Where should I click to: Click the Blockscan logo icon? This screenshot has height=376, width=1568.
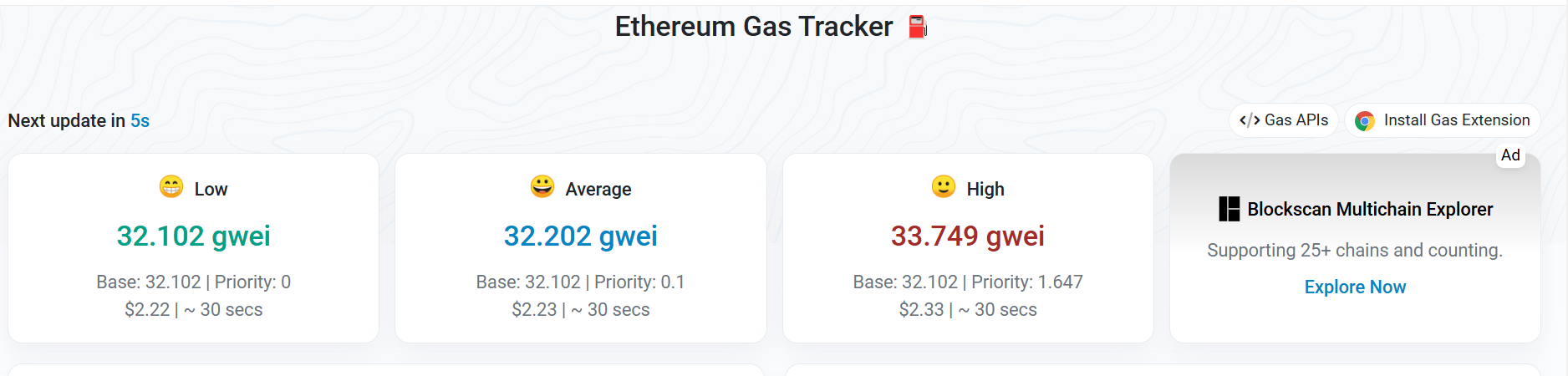[x=1229, y=209]
